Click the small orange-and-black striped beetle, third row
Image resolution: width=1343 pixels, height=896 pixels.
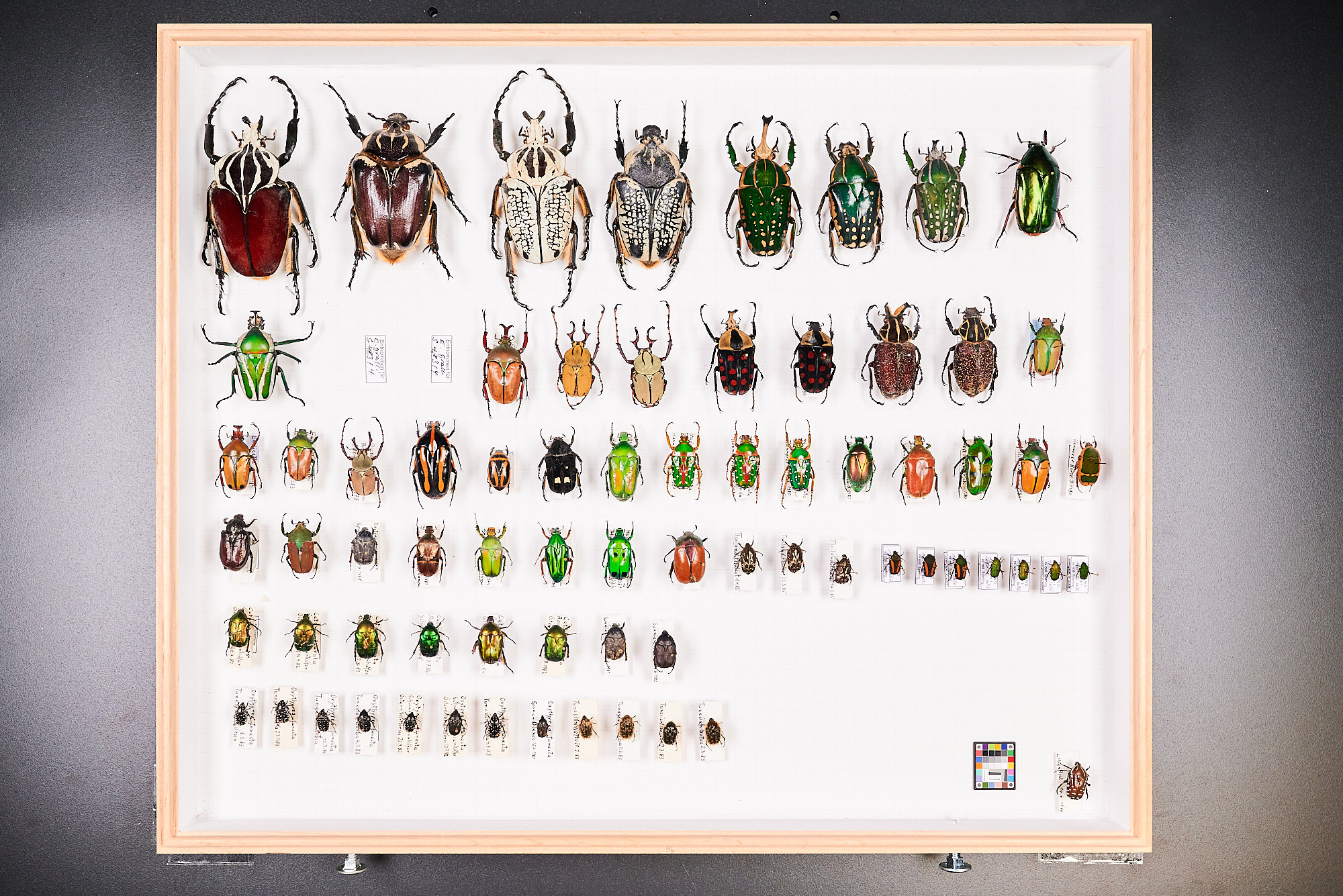tap(498, 470)
